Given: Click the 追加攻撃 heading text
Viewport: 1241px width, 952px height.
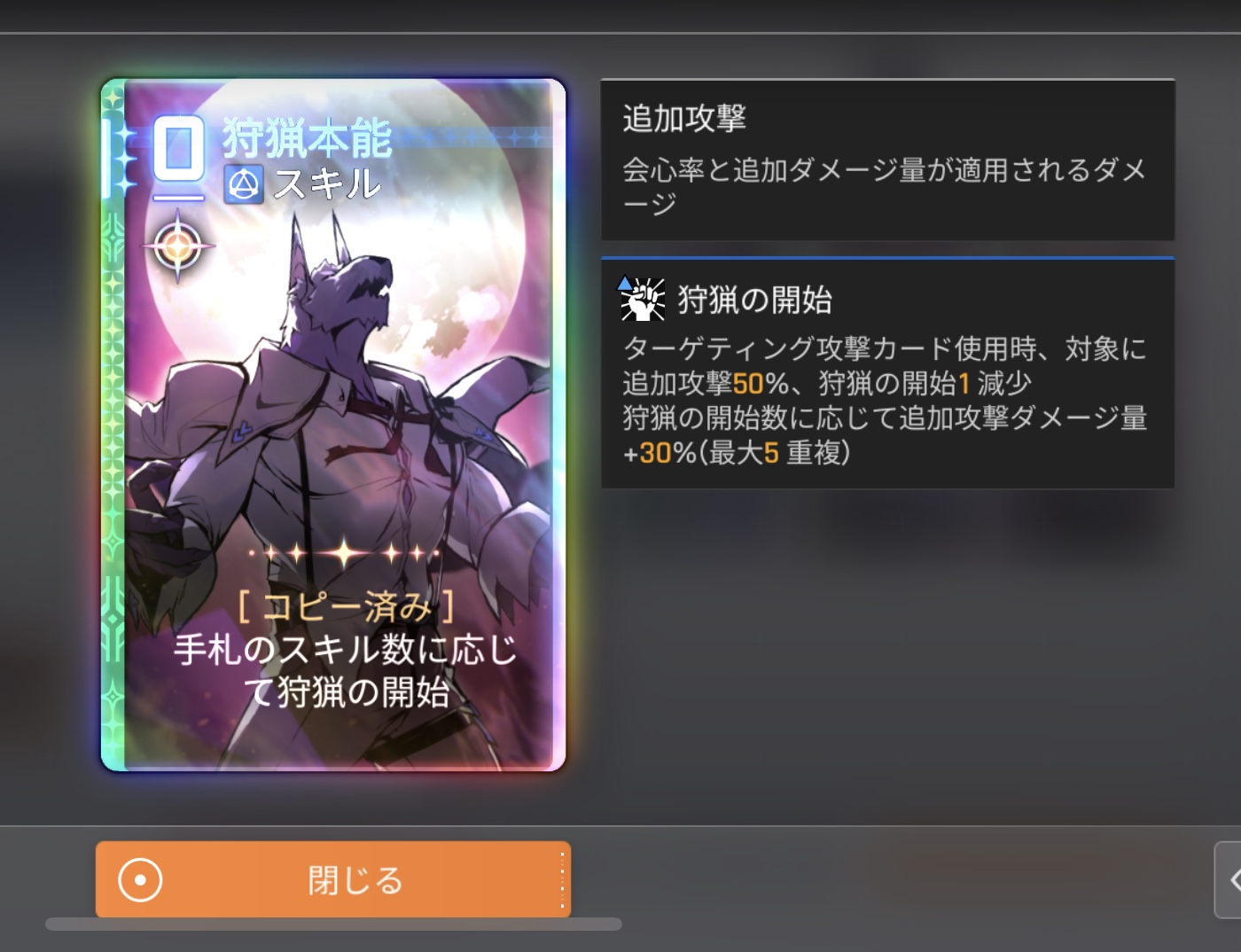Looking at the screenshot, I should pyautogui.click(x=684, y=118).
